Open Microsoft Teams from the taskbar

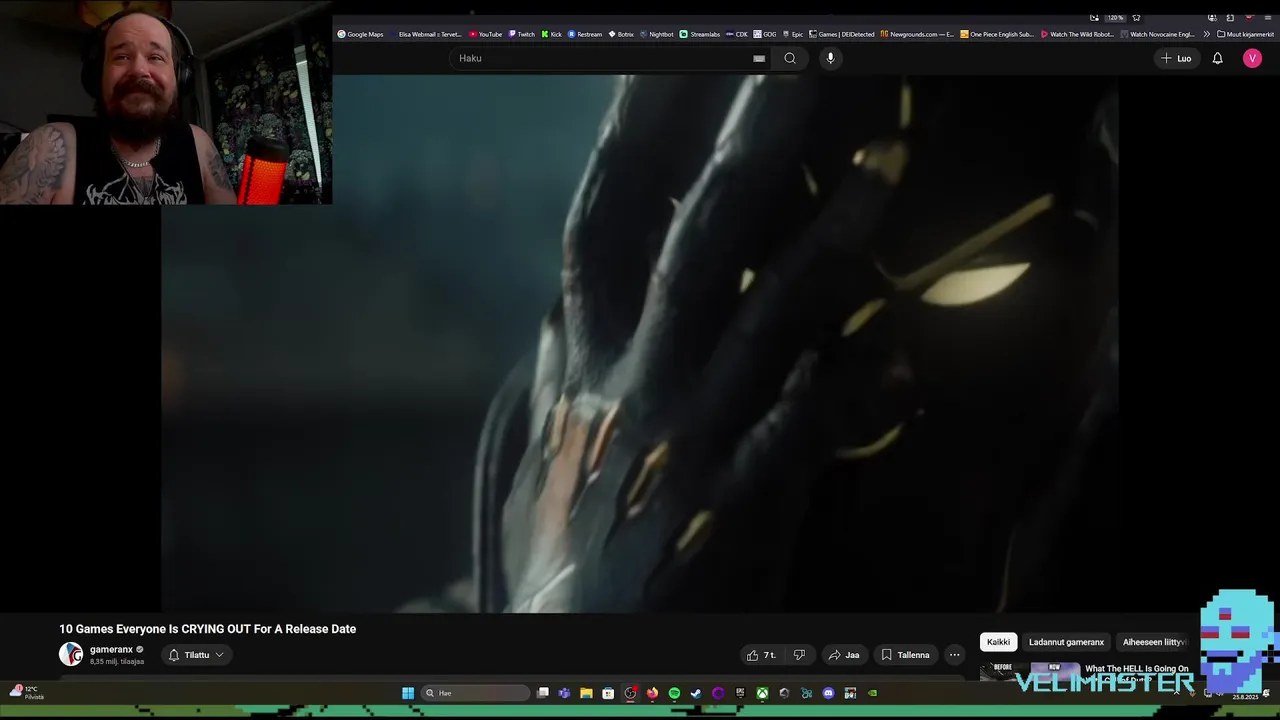[x=564, y=693]
